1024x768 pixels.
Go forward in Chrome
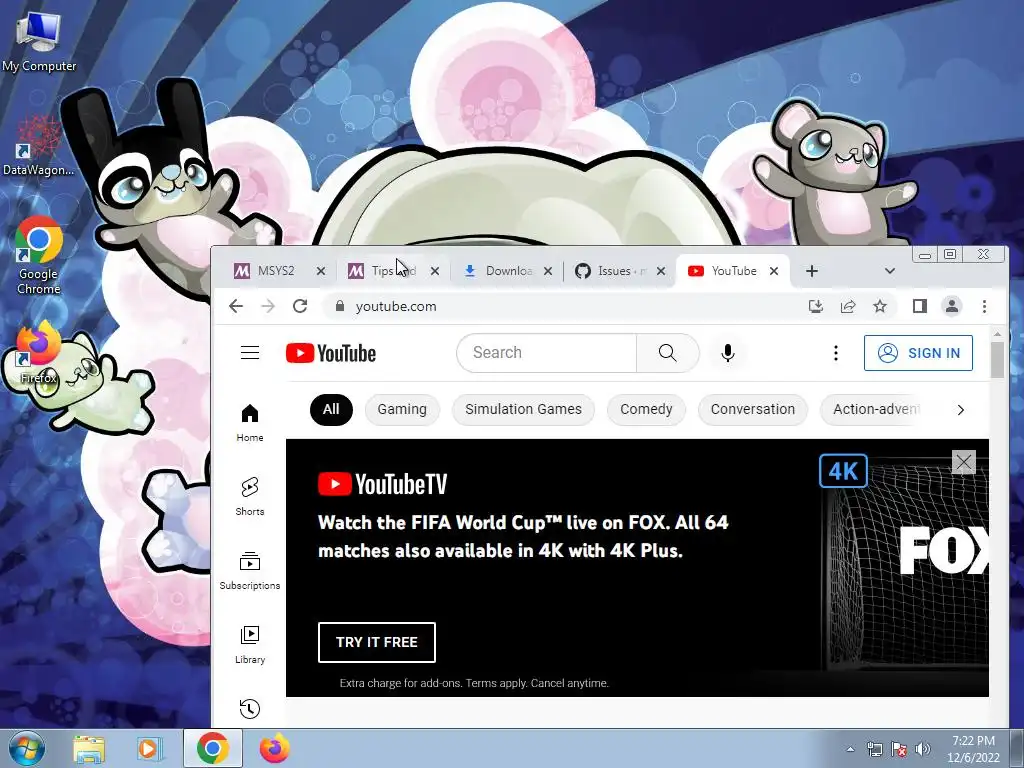(x=268, y=306)
